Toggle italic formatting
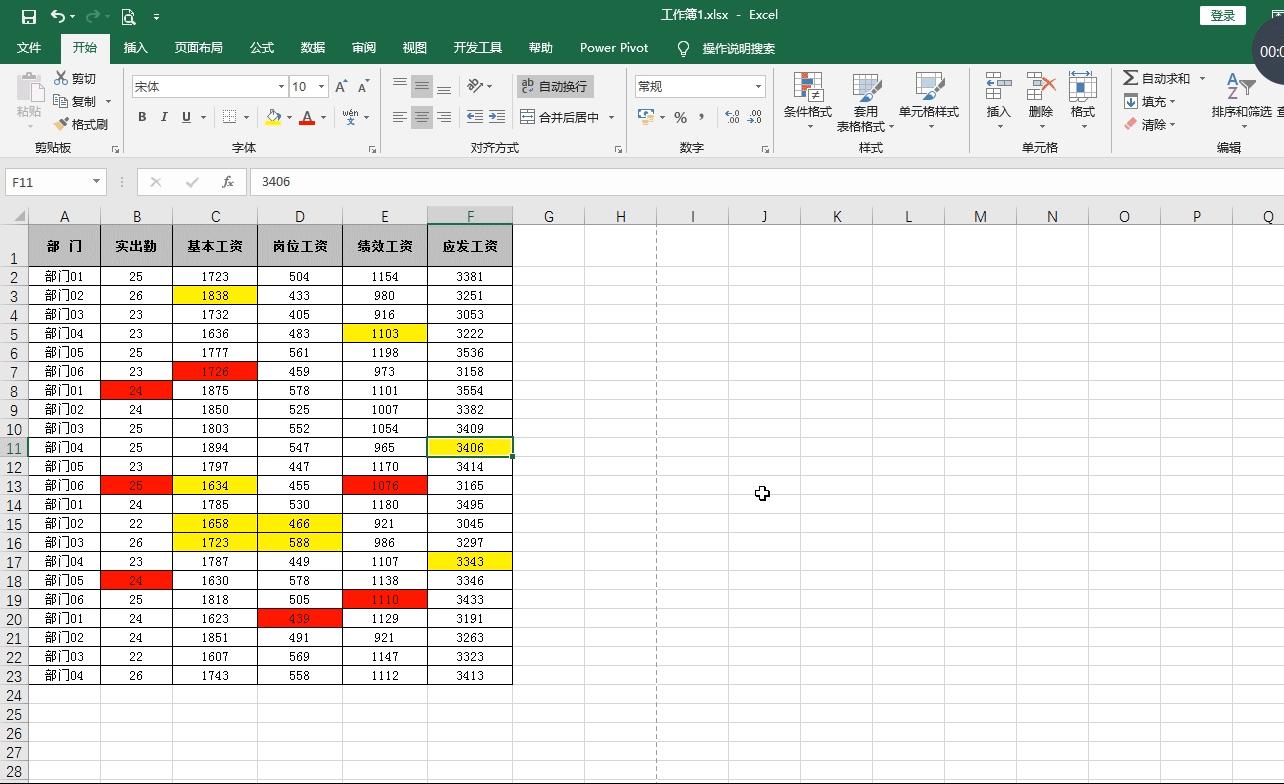Viewport: 1284px width, 784px height. click(164, 117)
